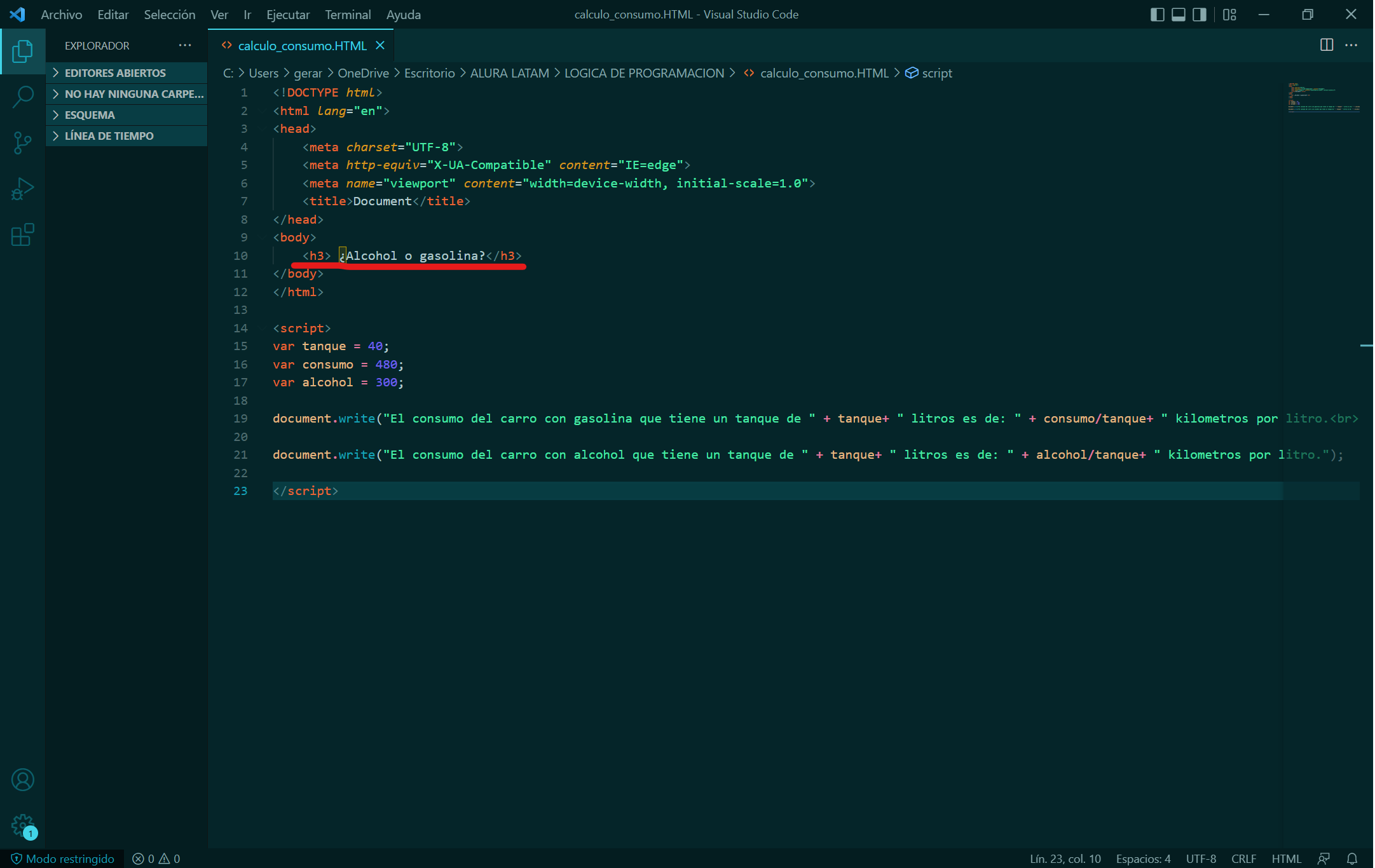Click the opening script tag on line 14
Screen dimensions: 1375x868
pos(301,329)
